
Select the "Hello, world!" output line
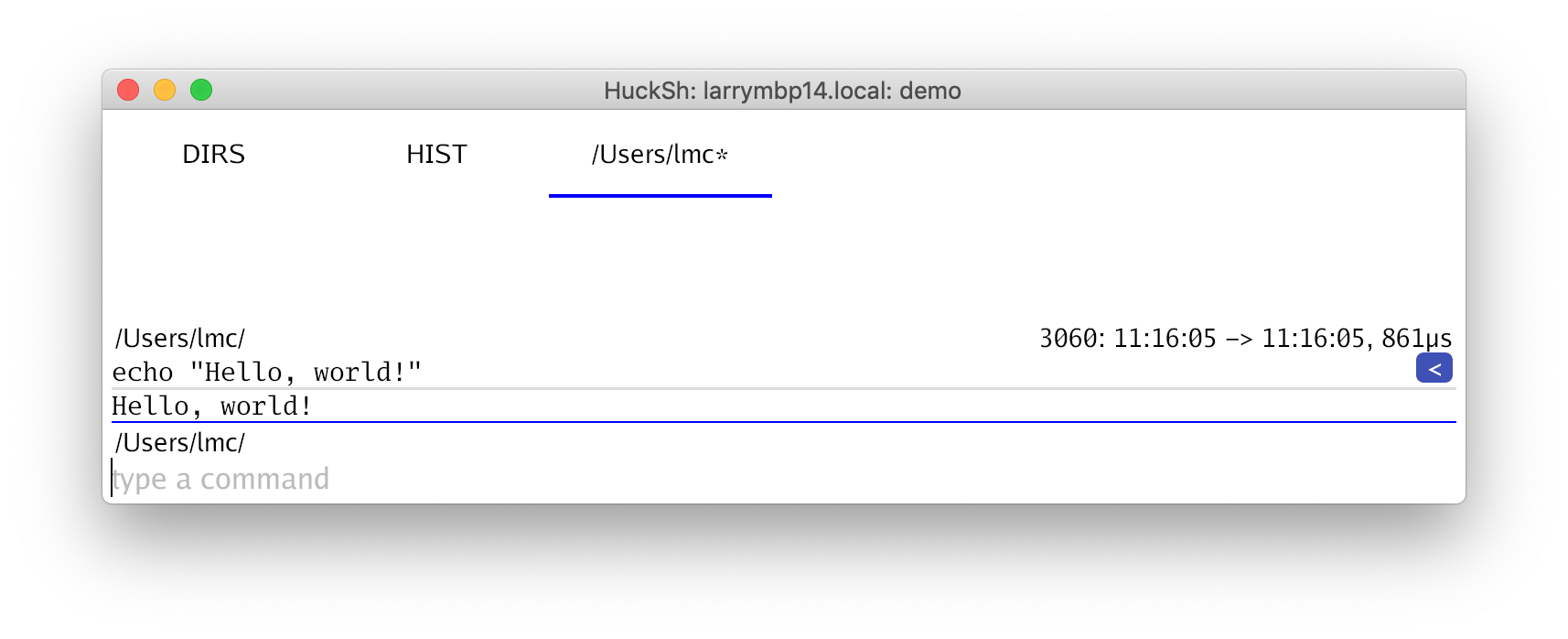pyautogui.click(x=212, y=406)
